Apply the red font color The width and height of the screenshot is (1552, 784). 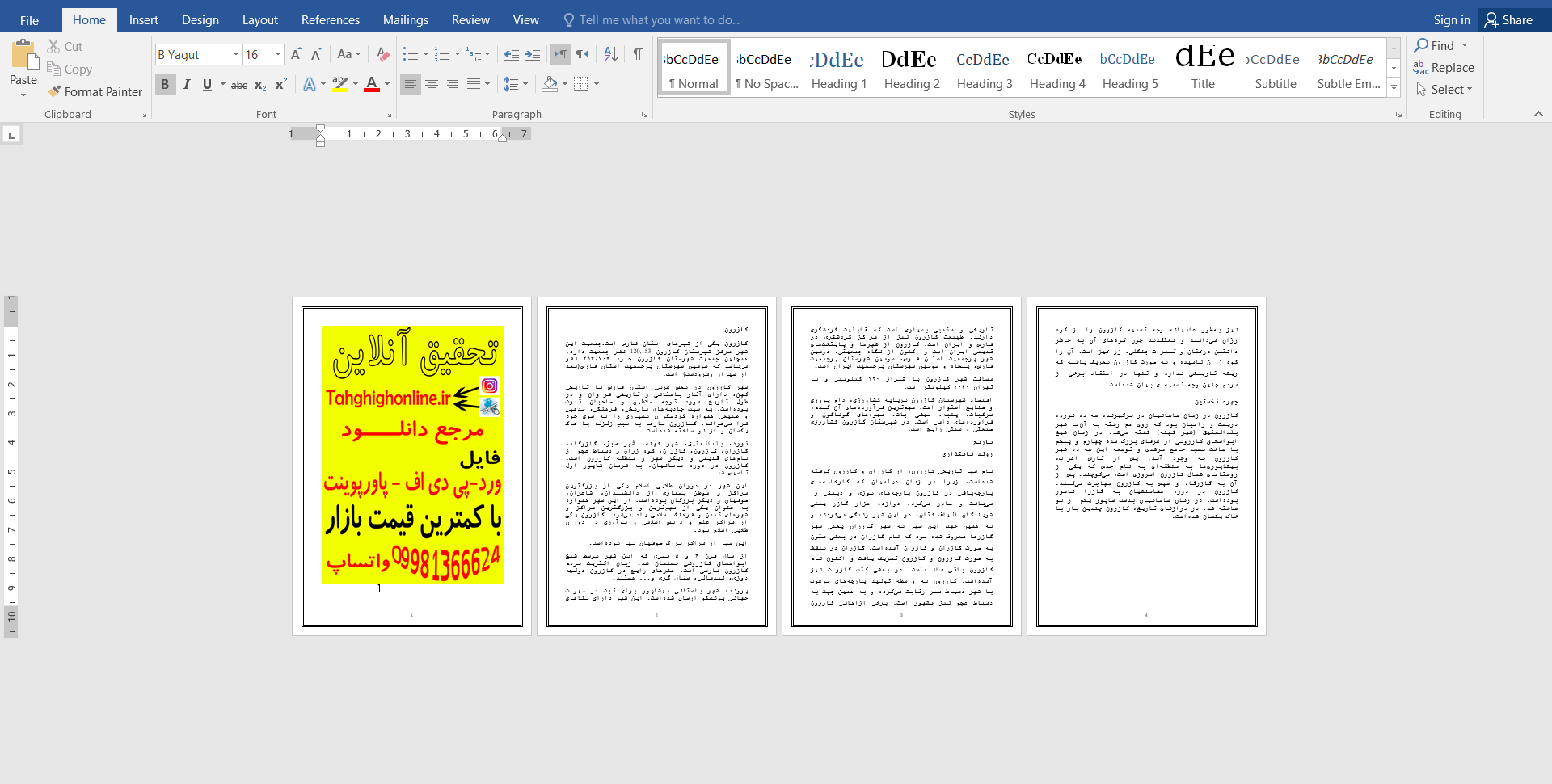coord(372,84)
